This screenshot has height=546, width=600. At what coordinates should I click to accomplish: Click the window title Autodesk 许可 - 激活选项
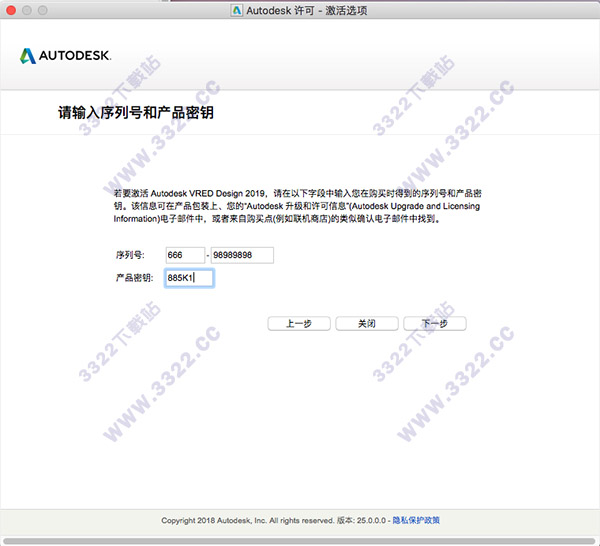(307, 10)
